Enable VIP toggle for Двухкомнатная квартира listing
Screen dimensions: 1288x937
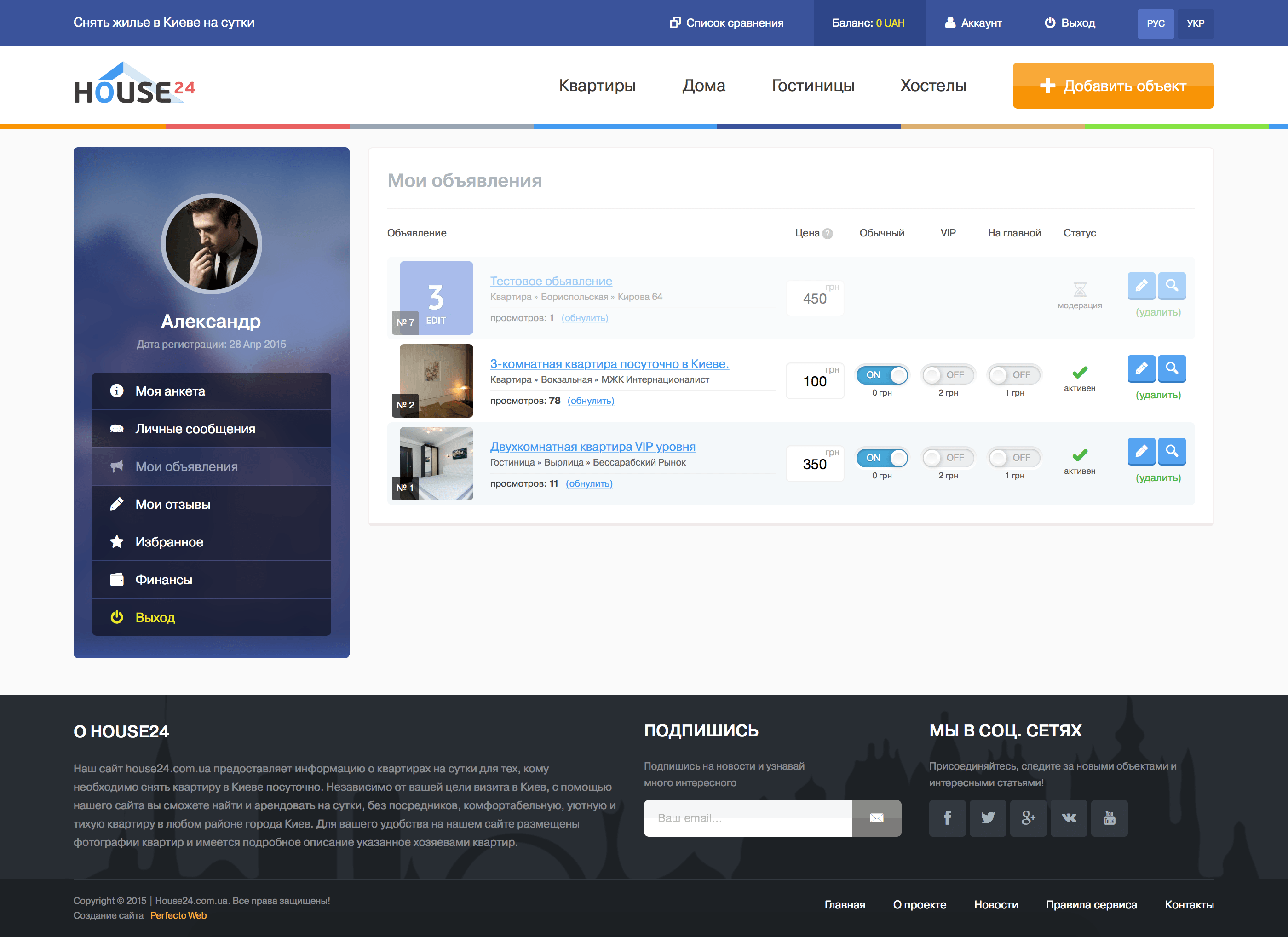(948, 458)
